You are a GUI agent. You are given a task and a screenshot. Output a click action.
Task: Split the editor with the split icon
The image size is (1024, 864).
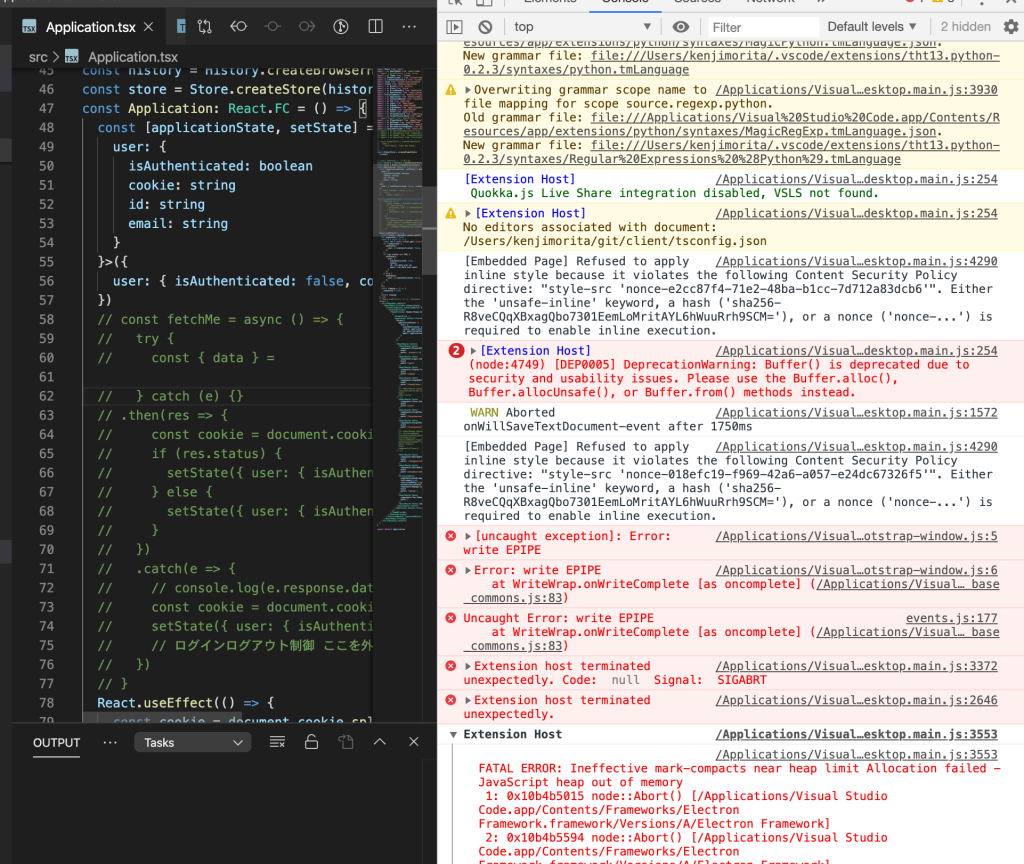click(375, 27)
